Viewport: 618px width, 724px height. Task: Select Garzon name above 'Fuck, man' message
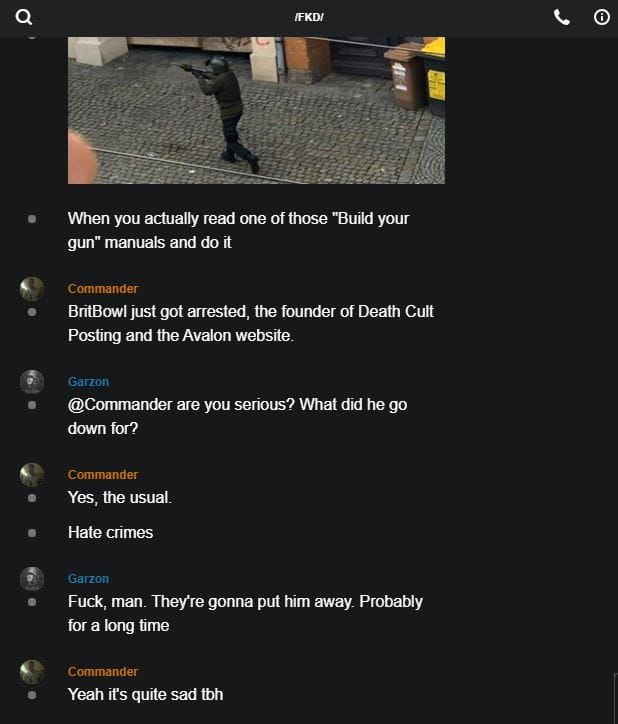click(x=88, y=579)
